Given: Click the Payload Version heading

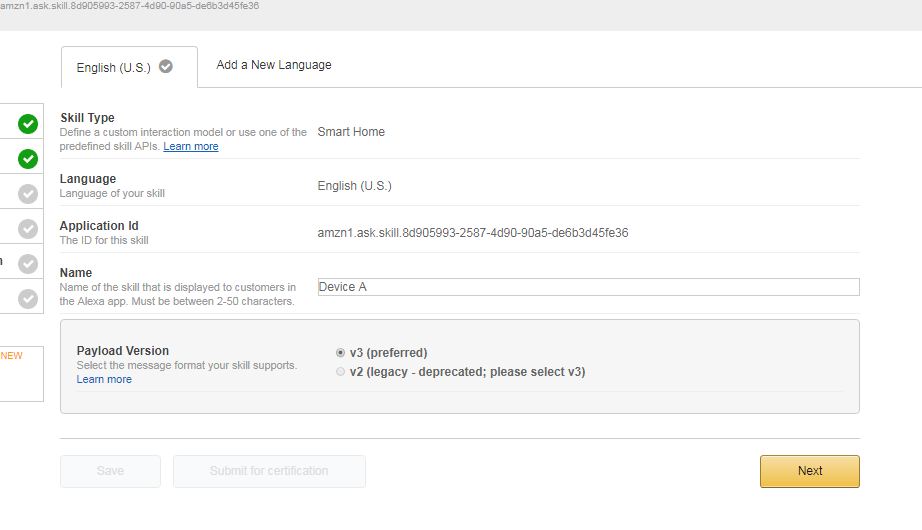Looking at the screenshot, I should click(x=123, y=351).
